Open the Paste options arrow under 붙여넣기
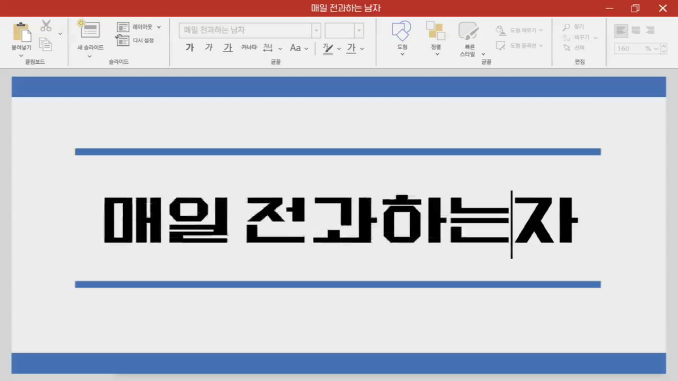Screen dimensions: 678x381 point(21,56)
